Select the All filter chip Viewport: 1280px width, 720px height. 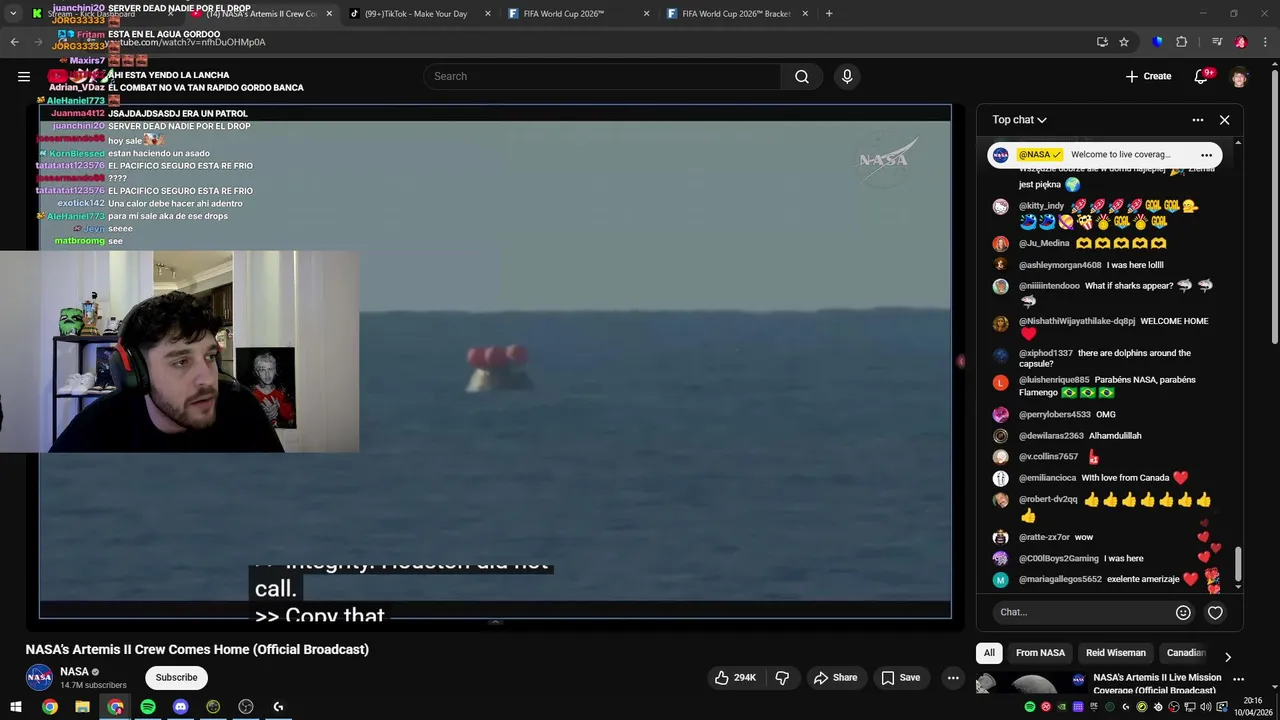pos(989,653)
